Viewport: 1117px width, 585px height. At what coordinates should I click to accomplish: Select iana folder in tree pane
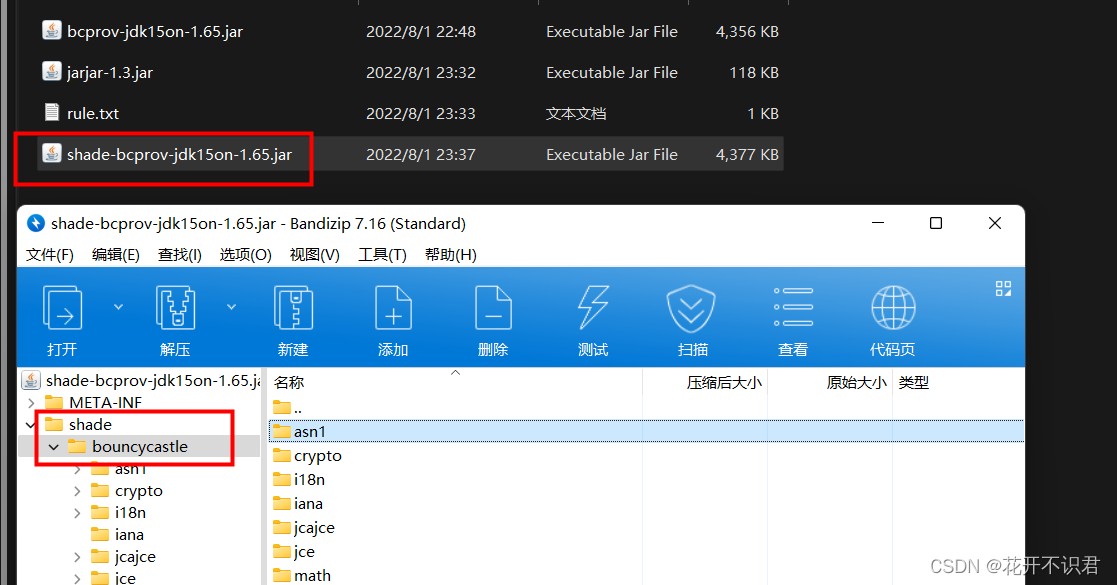point(118,535)
